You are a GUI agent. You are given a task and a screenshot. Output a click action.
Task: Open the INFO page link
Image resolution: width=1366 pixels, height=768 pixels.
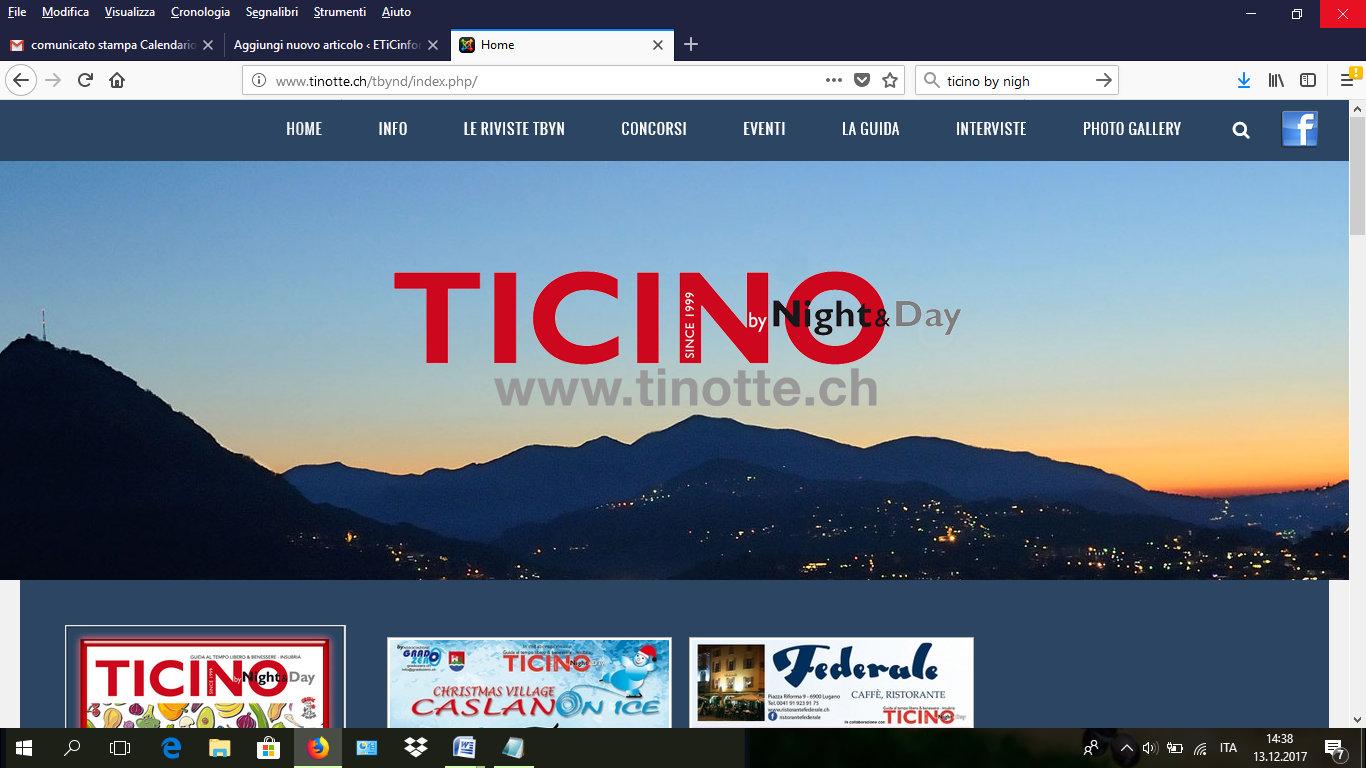pos(393,129)
